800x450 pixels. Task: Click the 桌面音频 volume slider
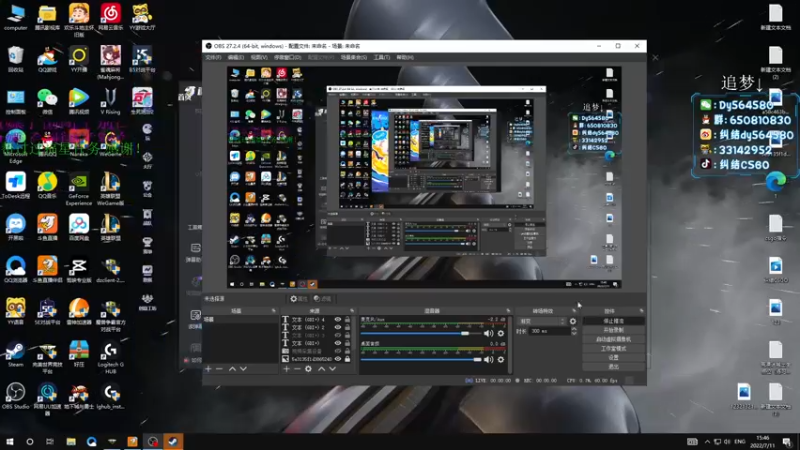421,359
